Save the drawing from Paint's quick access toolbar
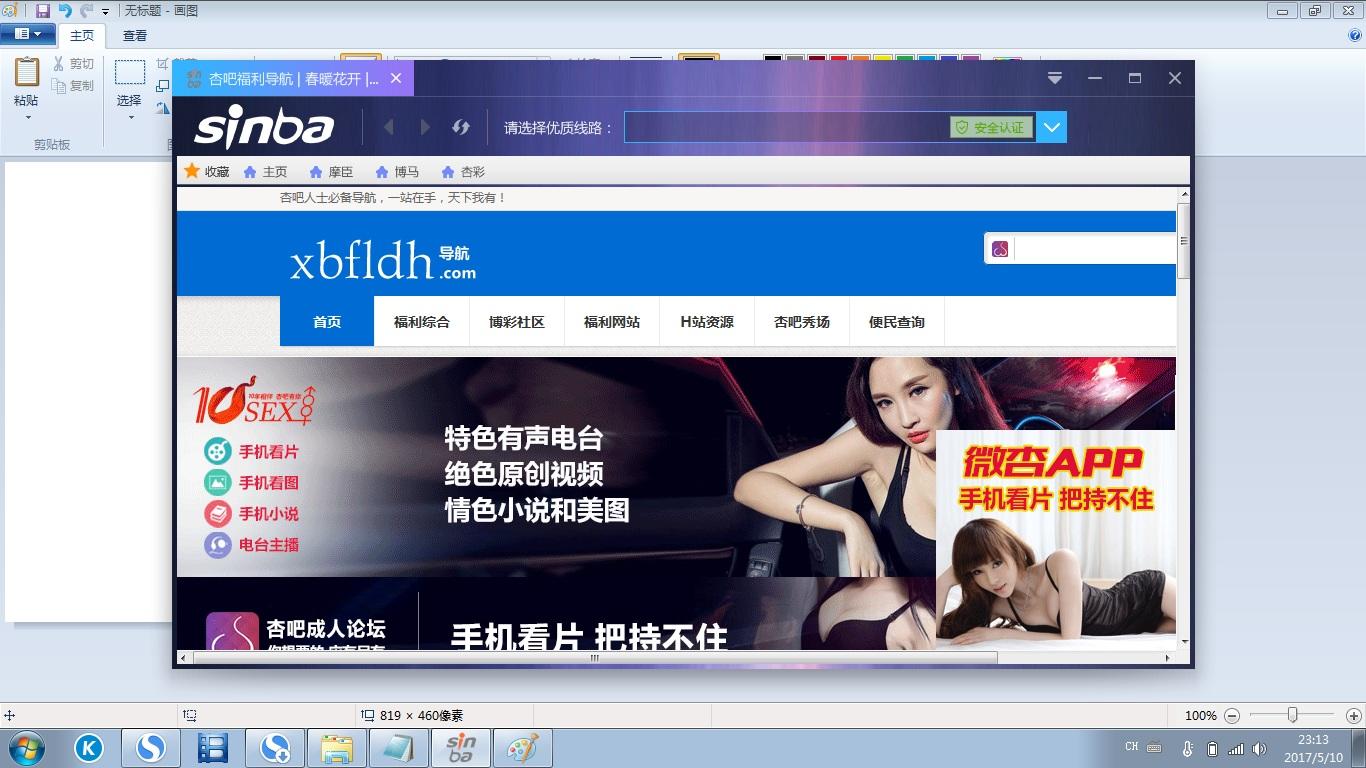The height and width of the screenshot is (768, 1366). [43, 11]
